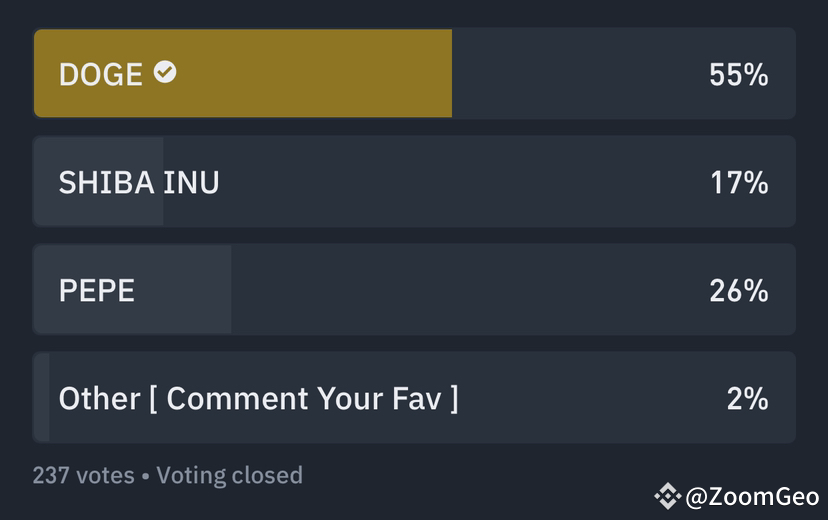
Task: Click the Voting closed status text
Action: point(230,475)
